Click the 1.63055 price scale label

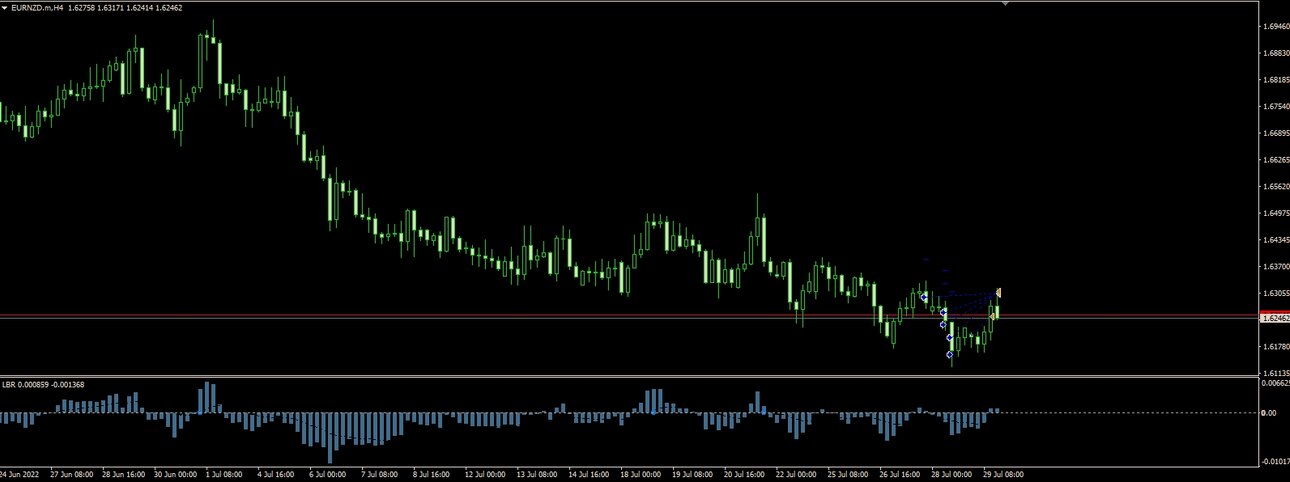[1275, 294]
